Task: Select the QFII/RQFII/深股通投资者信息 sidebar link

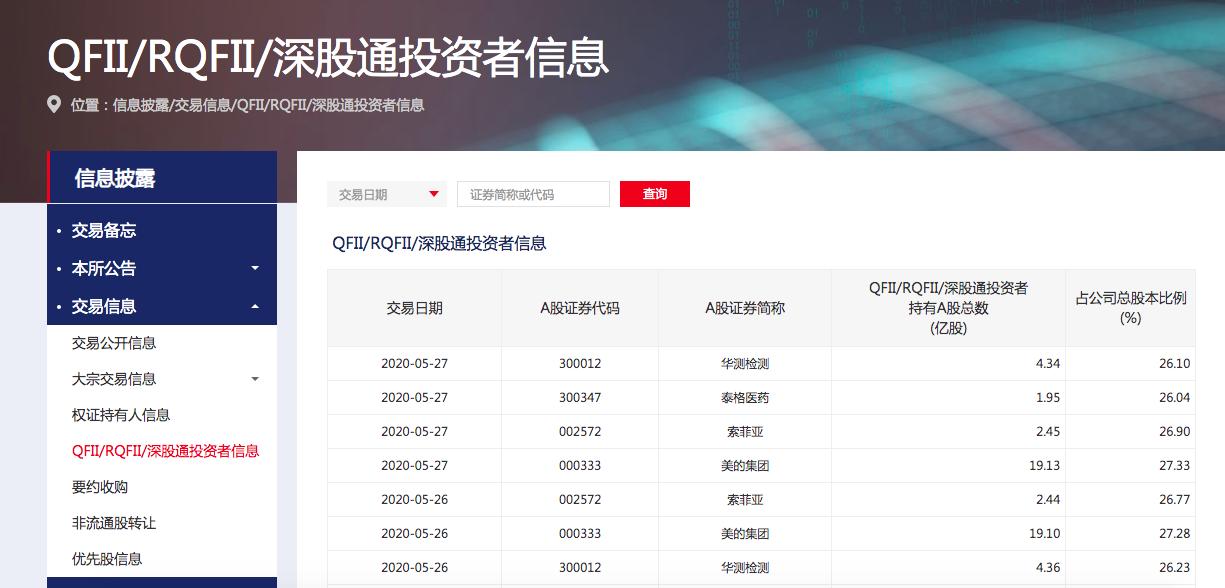Action: (x=166, y=451)
